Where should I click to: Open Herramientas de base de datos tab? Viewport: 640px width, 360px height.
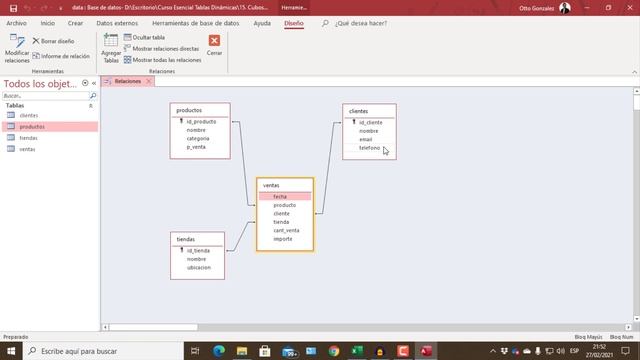pyautogui.click(x=196, y=23)
